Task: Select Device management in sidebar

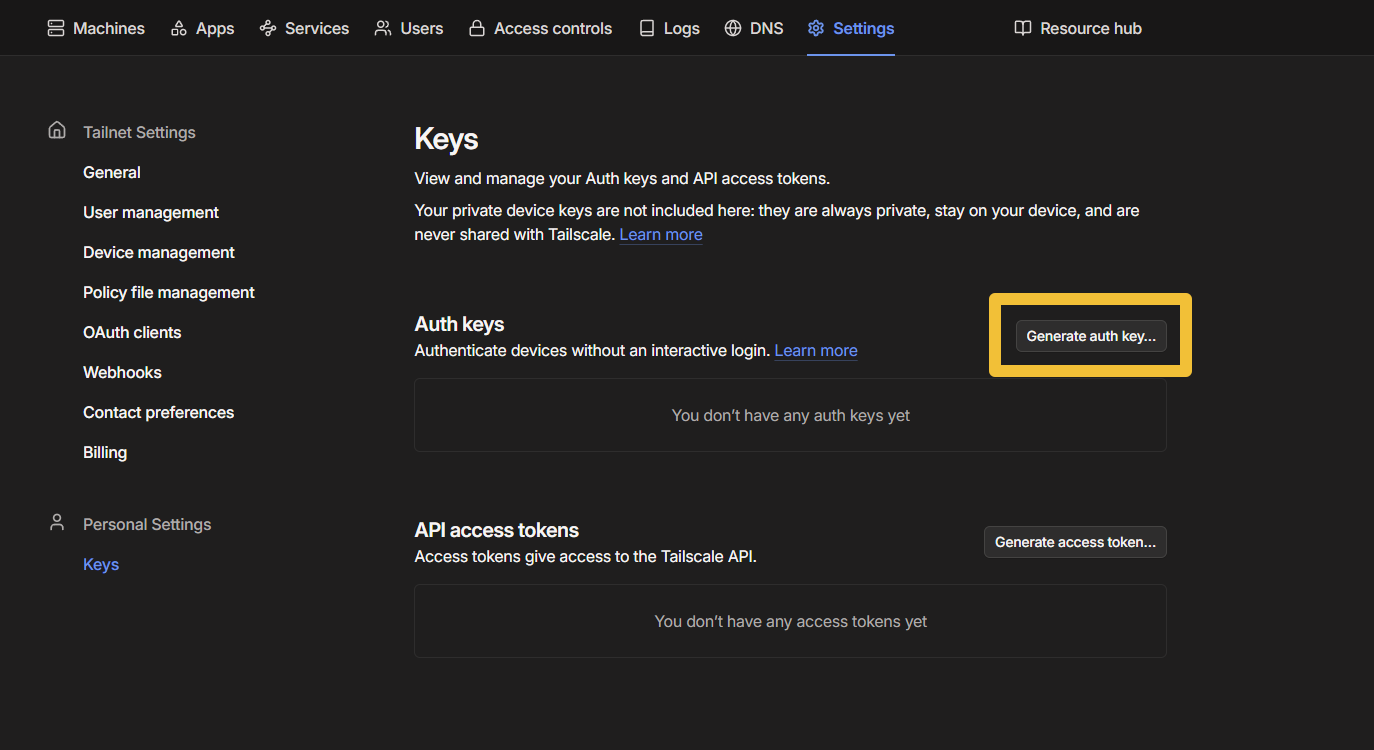Action: click(x=159, y=252)
